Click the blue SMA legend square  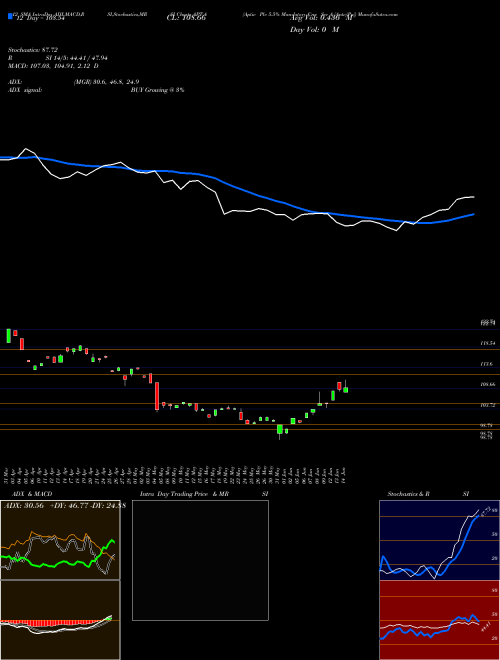click(10, 16)
